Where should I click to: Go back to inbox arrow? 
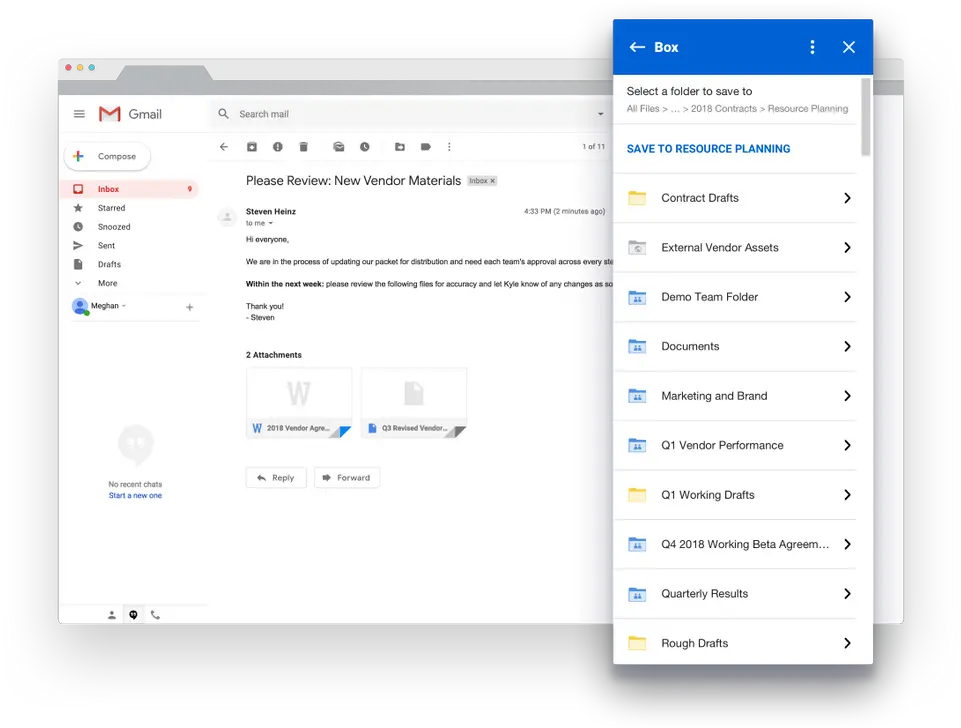(224, 147)
